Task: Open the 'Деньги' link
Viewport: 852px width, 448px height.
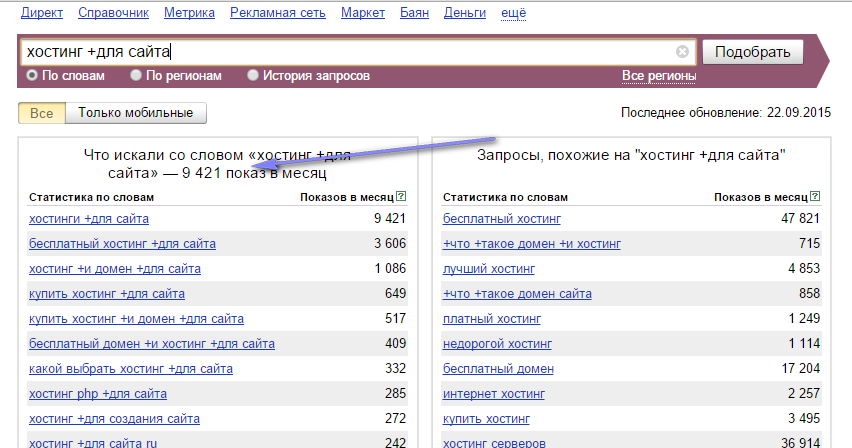Action: click(x=465, y=13)
